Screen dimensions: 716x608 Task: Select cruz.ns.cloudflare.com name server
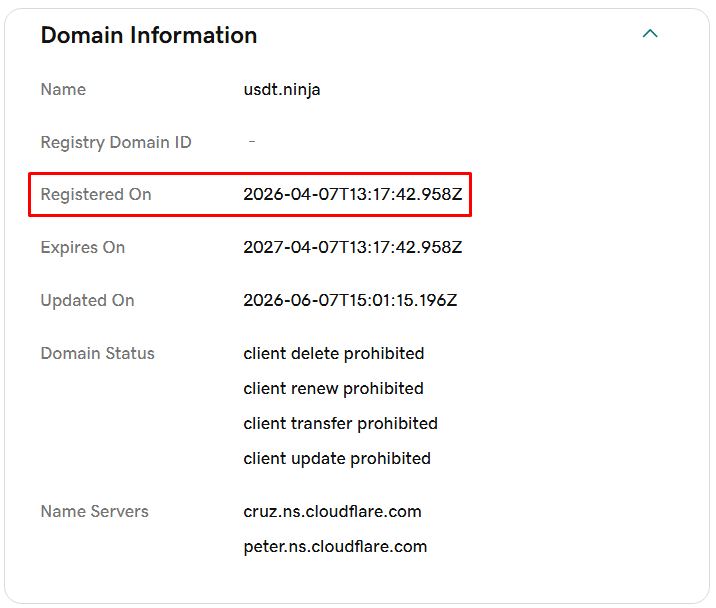(332, 512)
